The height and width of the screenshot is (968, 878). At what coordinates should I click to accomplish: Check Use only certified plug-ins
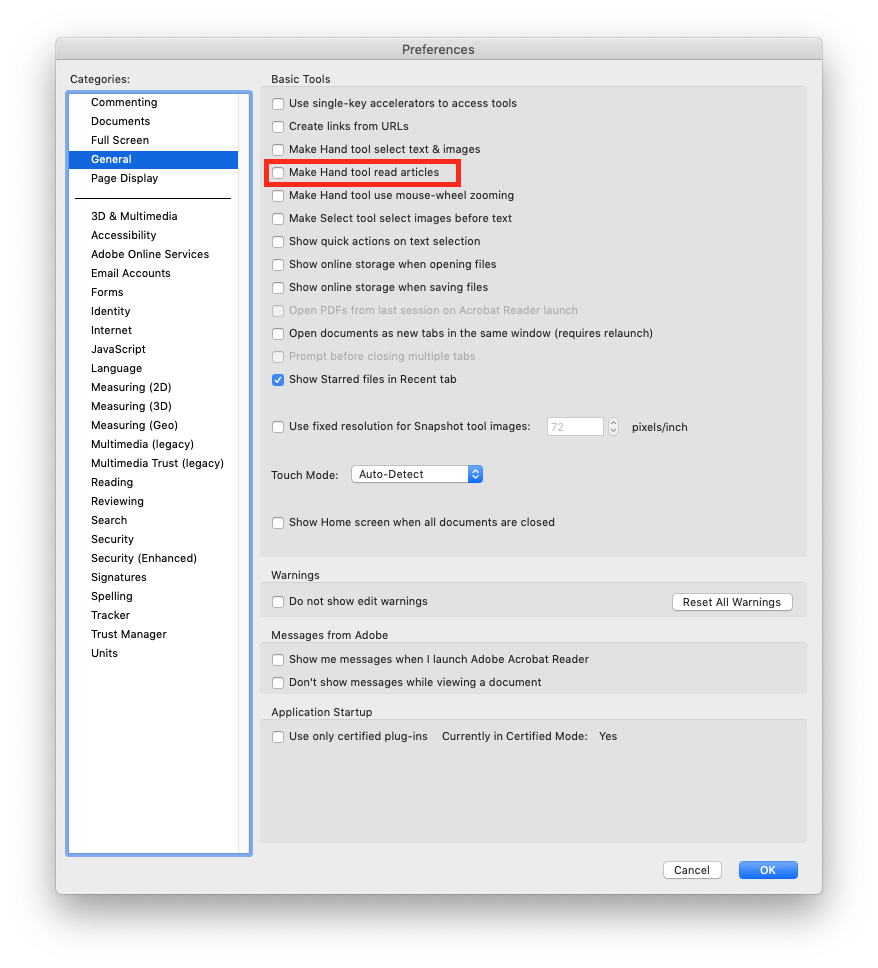coord(278,737)
